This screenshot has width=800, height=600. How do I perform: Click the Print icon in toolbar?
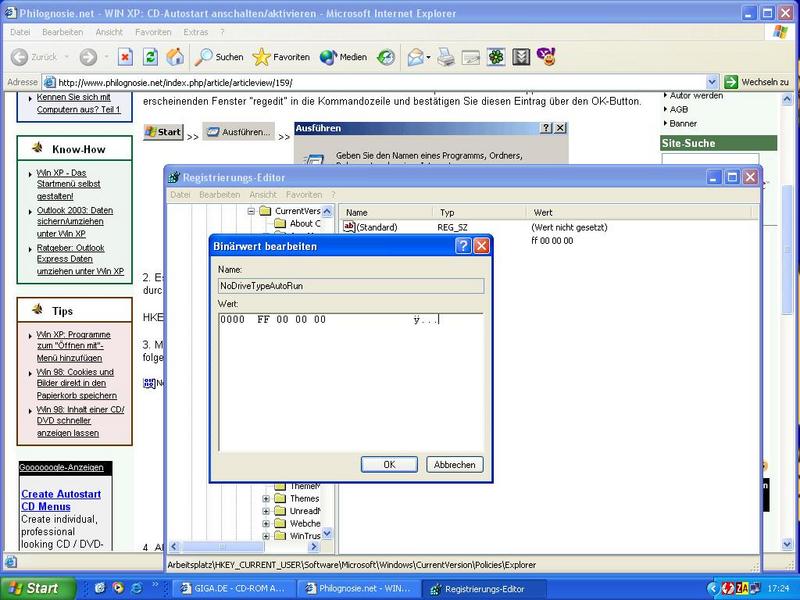click(x=444, y=57)
